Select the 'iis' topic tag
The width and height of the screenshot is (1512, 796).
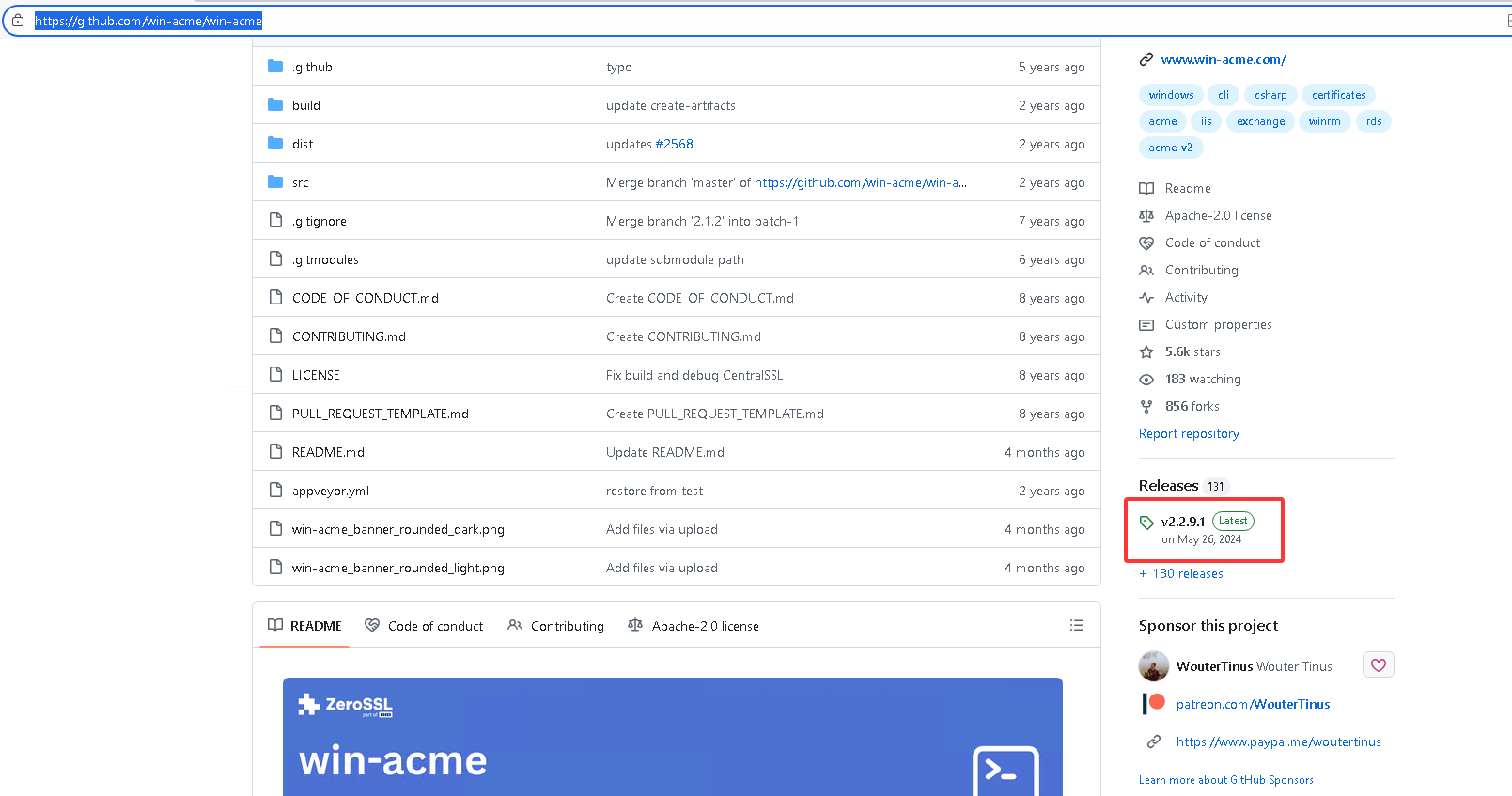[1207, 121]
